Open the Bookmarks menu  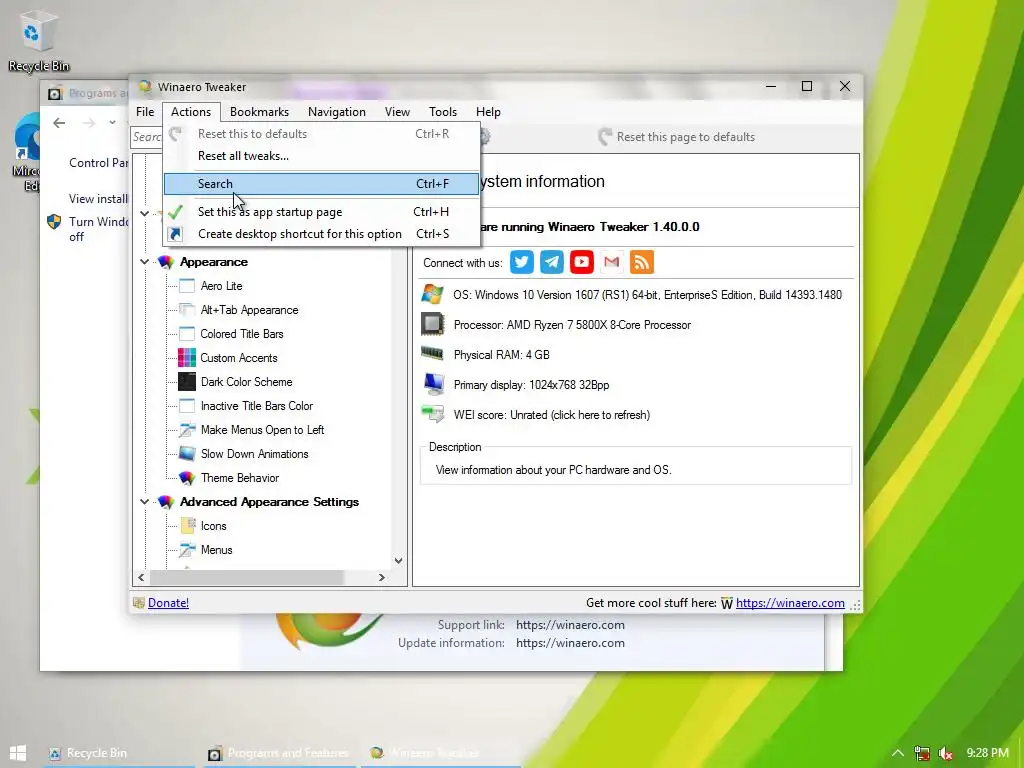(259, 112)
